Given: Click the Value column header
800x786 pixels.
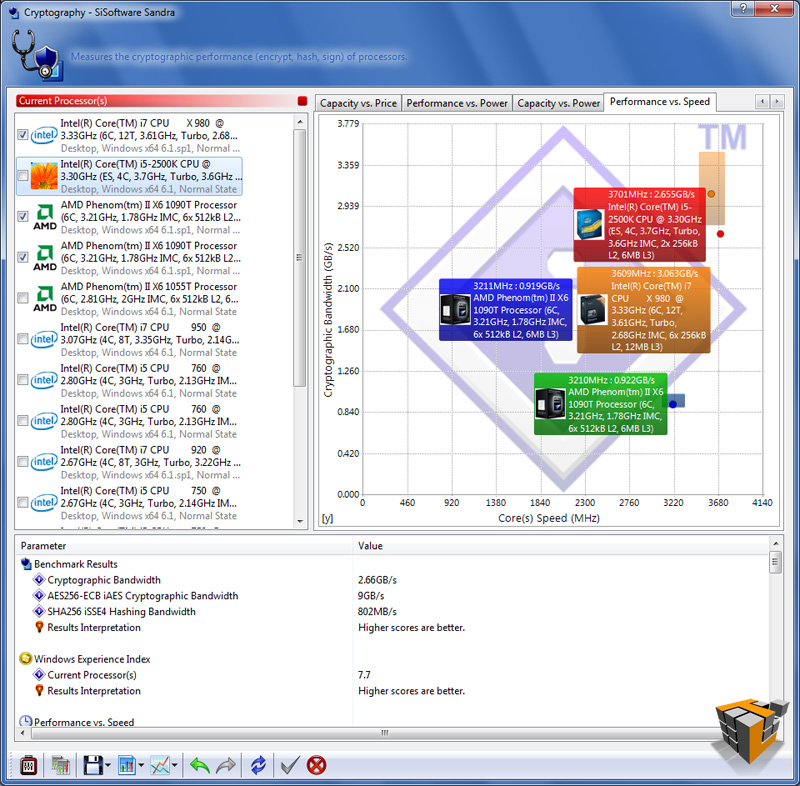Looking at the screenshot, I should click(x=561, y=546).
